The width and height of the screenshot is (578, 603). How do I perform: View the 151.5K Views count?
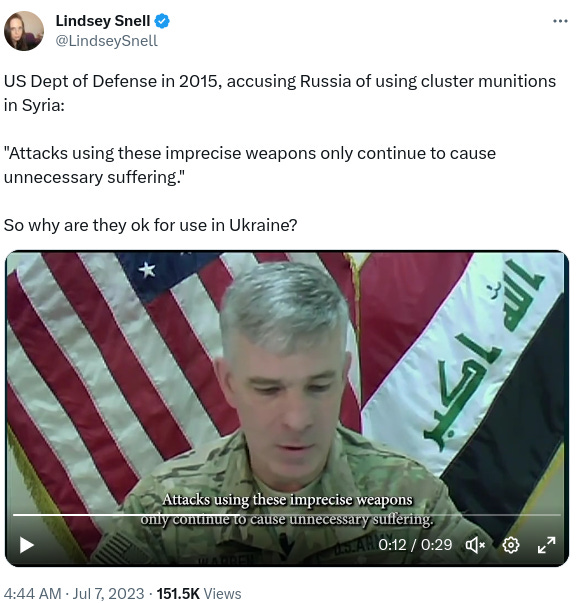(x=199, y=593)
